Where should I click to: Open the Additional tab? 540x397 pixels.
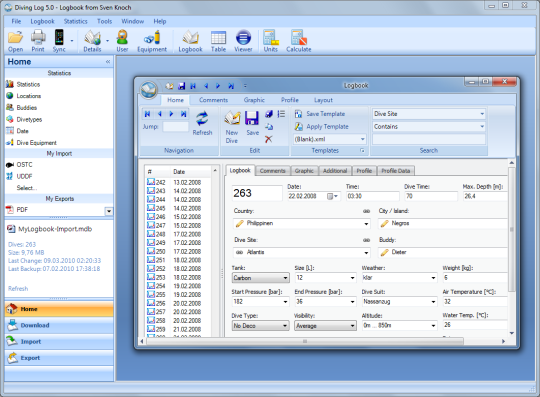tap(335, 171)
